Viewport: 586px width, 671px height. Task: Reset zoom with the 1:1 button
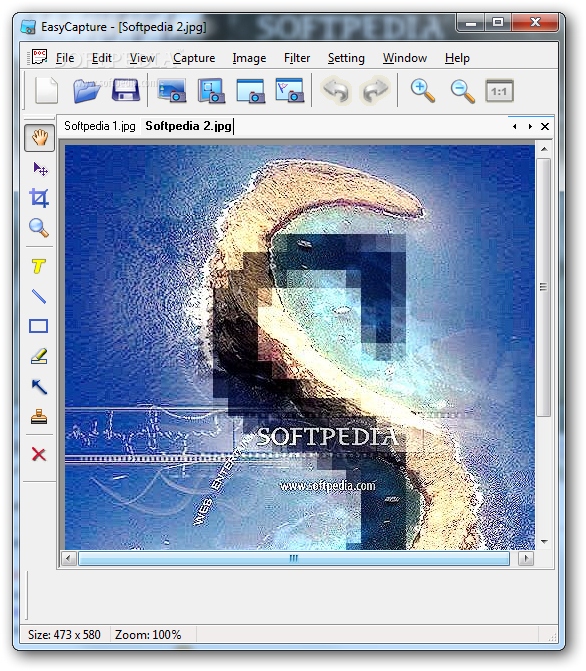(500, 91)
